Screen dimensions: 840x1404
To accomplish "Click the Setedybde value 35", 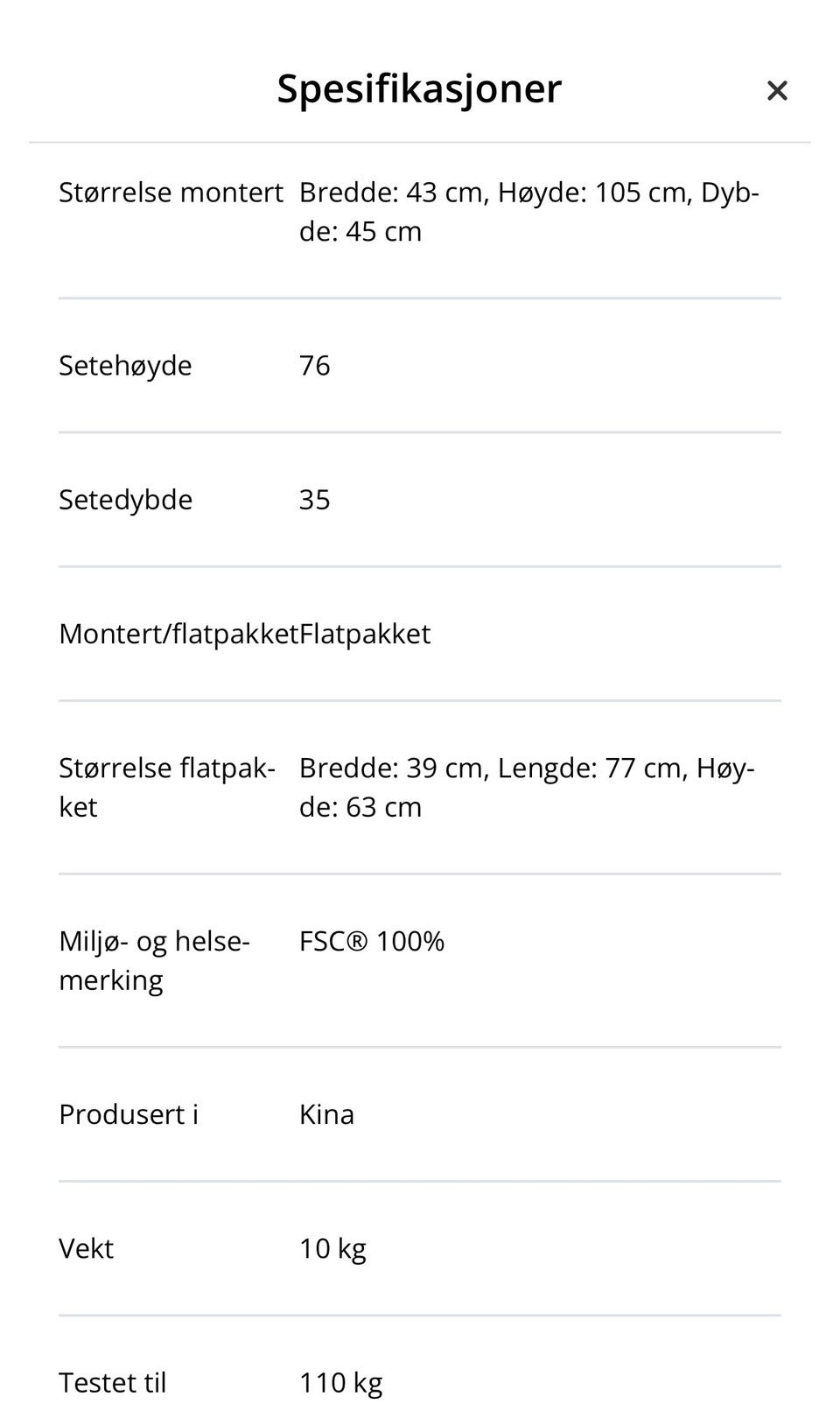I will (x=315, y=500).
